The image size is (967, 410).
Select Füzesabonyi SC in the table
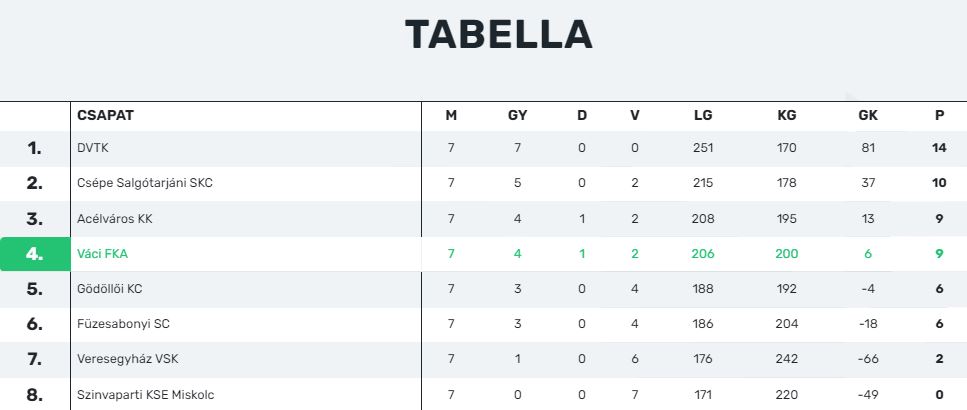[123, 324]
